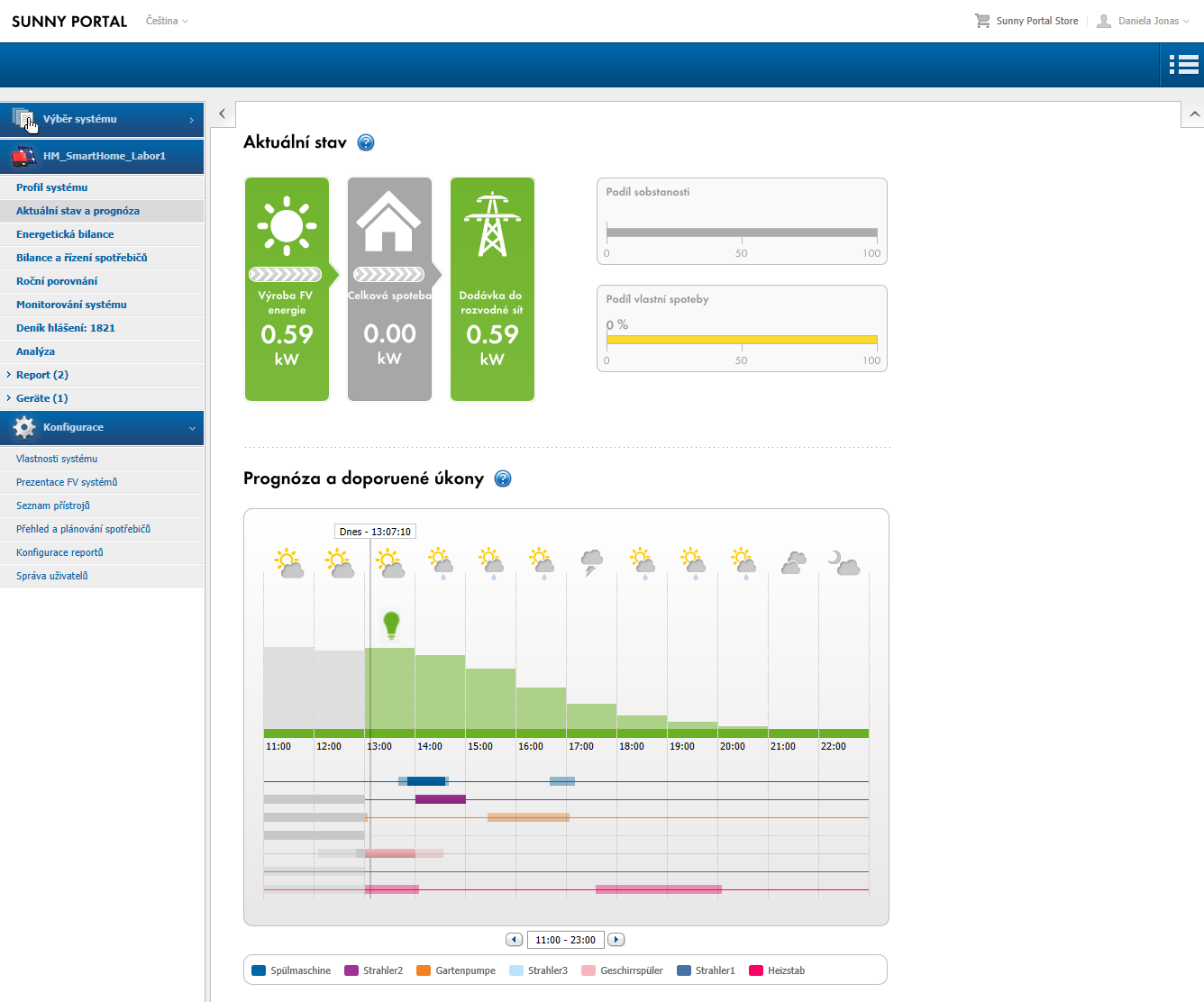Click the thunderstorm weather icon at 17:00
Image resolution: width=1204 pixels, height=1002 pixels.
(x=591, y=563)
